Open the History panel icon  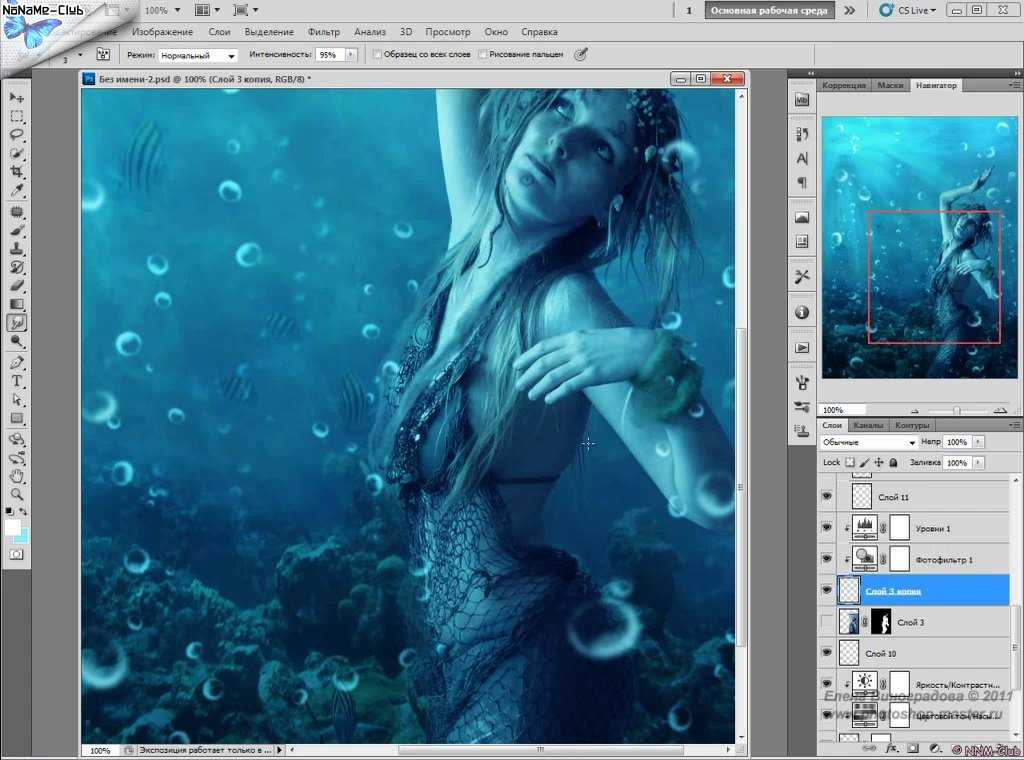click(x=802, y=134)
